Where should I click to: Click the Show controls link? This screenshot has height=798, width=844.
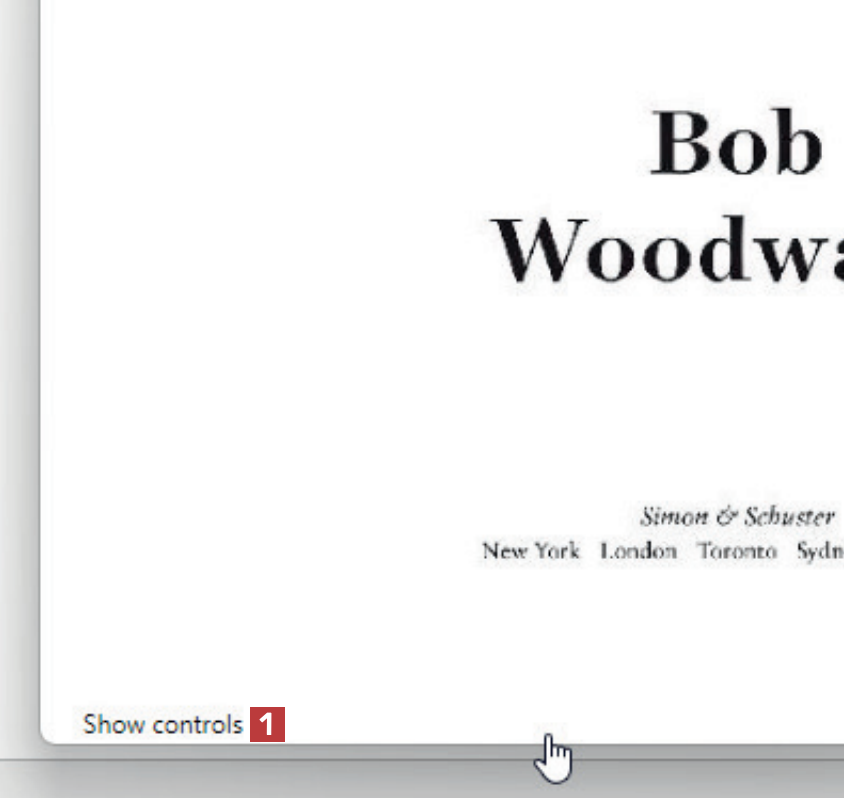coord(163,724)
